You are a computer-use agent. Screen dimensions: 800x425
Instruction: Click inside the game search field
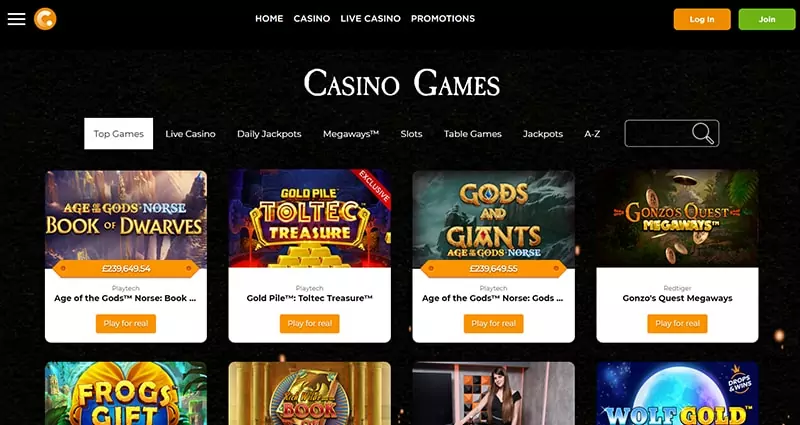[x=658, y=133]
